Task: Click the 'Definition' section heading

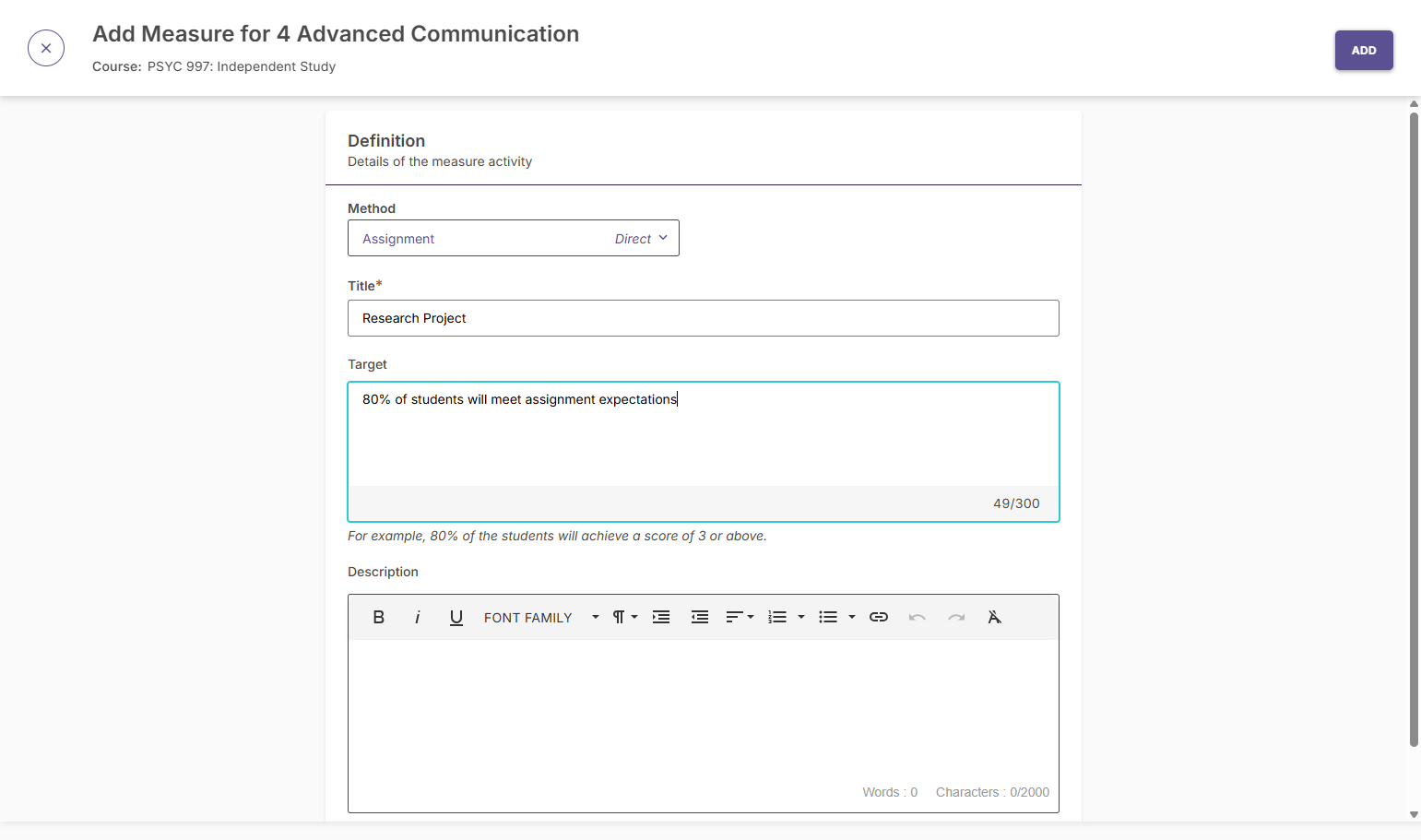Action: [386, 141]
